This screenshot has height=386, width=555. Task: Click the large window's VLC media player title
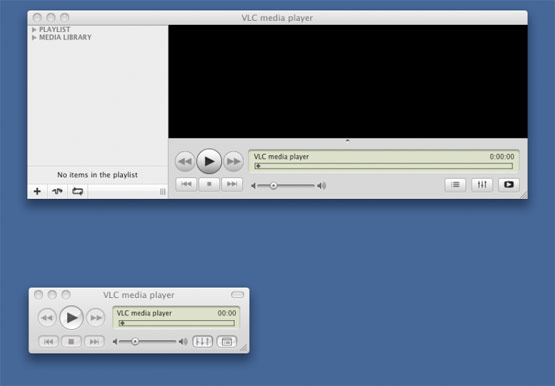tap(277, 18)
